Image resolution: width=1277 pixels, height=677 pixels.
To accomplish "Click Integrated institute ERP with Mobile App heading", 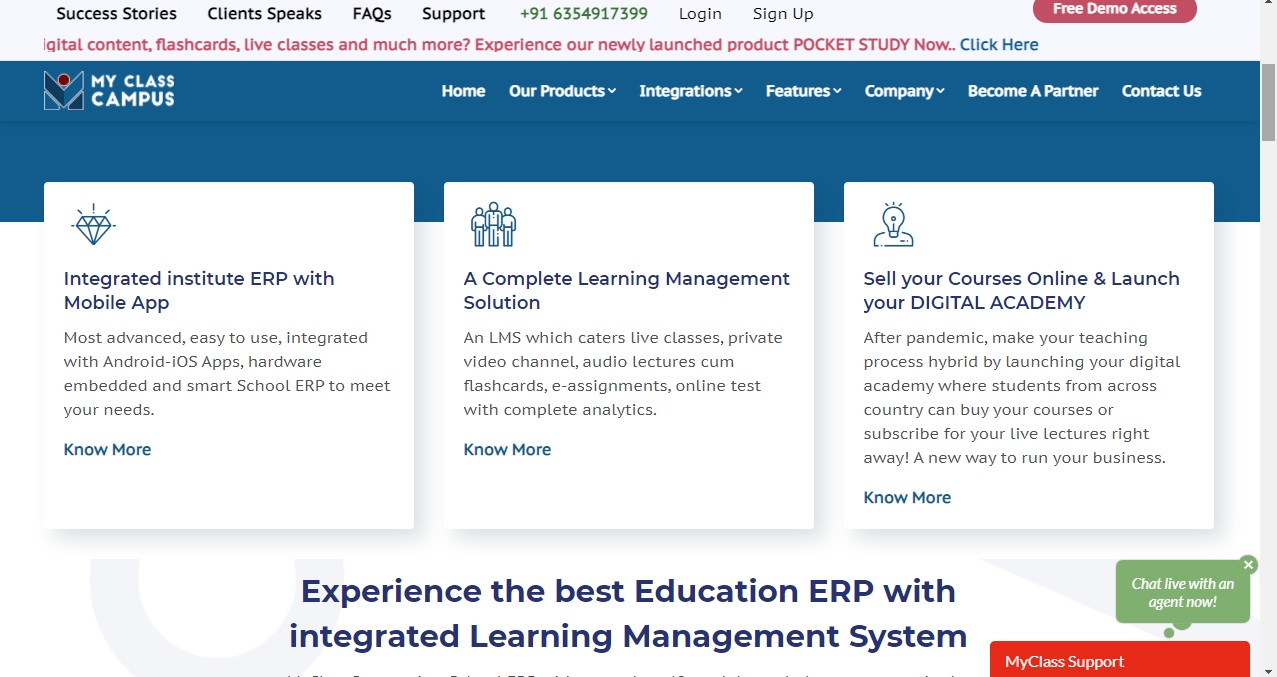I will 199,291.
